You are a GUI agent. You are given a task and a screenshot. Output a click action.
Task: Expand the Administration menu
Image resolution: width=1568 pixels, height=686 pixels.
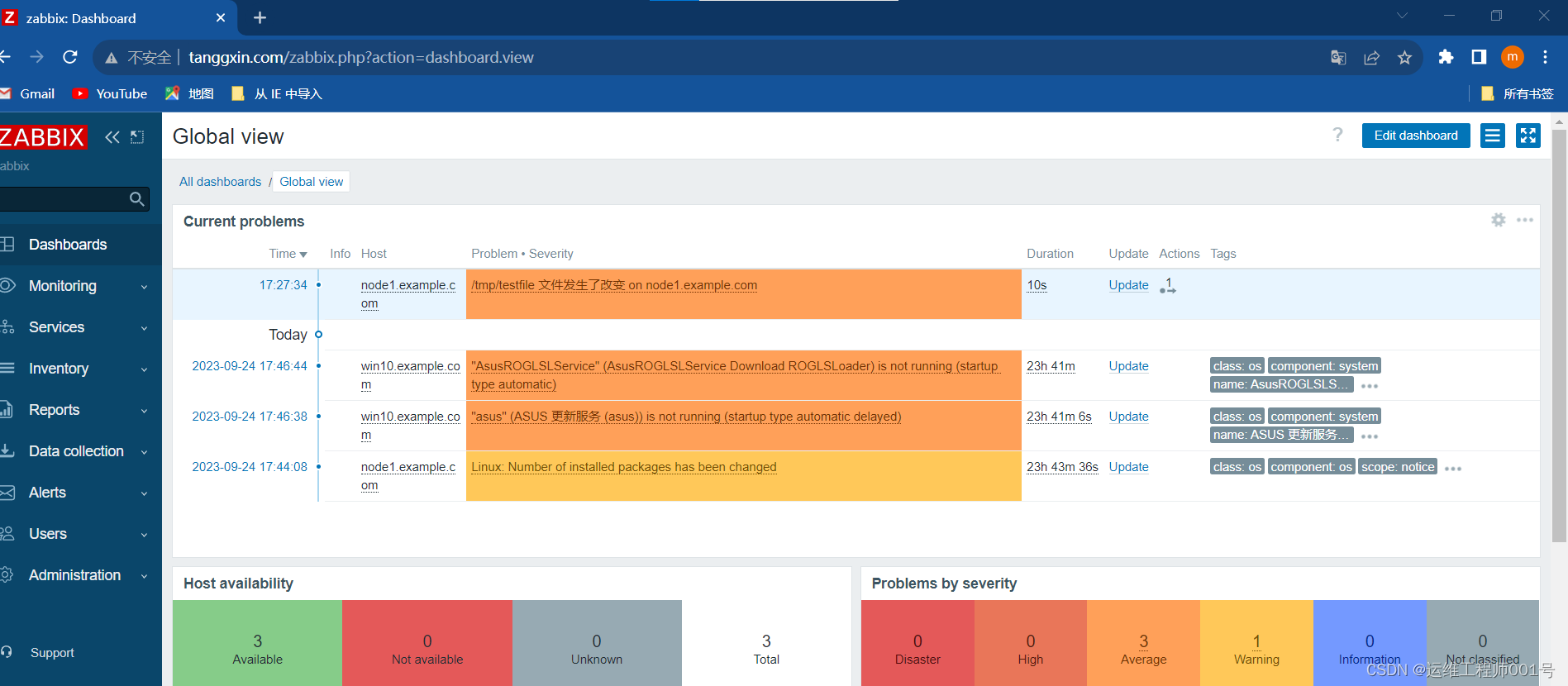[x=80, y=575]
